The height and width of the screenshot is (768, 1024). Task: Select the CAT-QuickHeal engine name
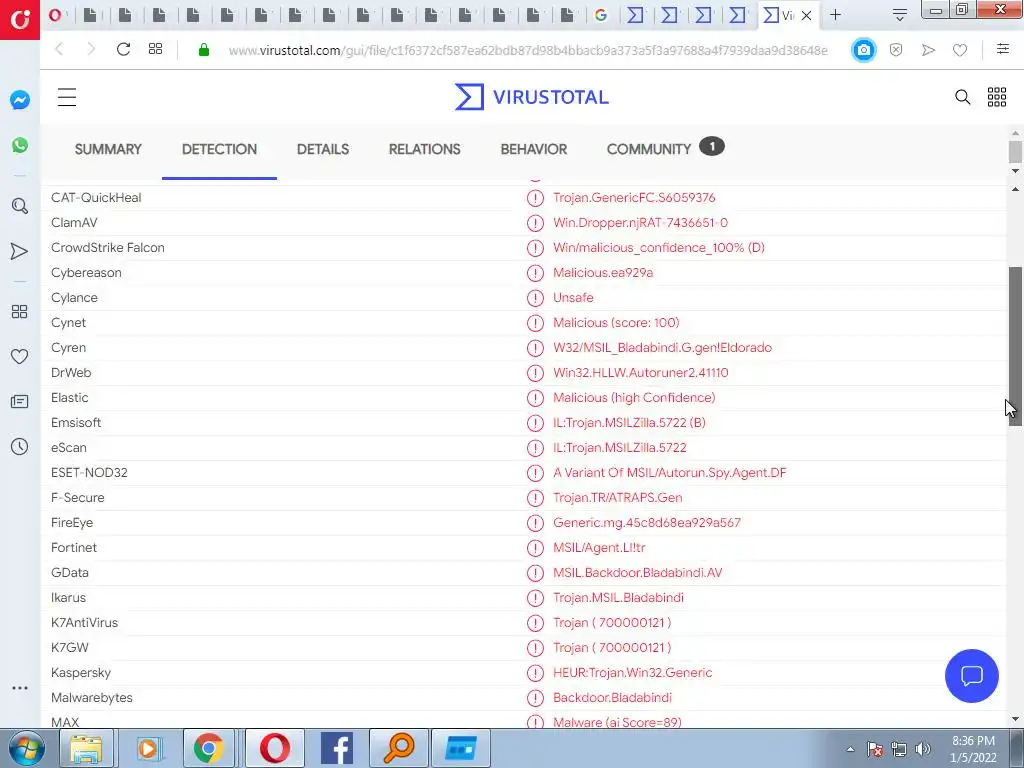(96, 198)
